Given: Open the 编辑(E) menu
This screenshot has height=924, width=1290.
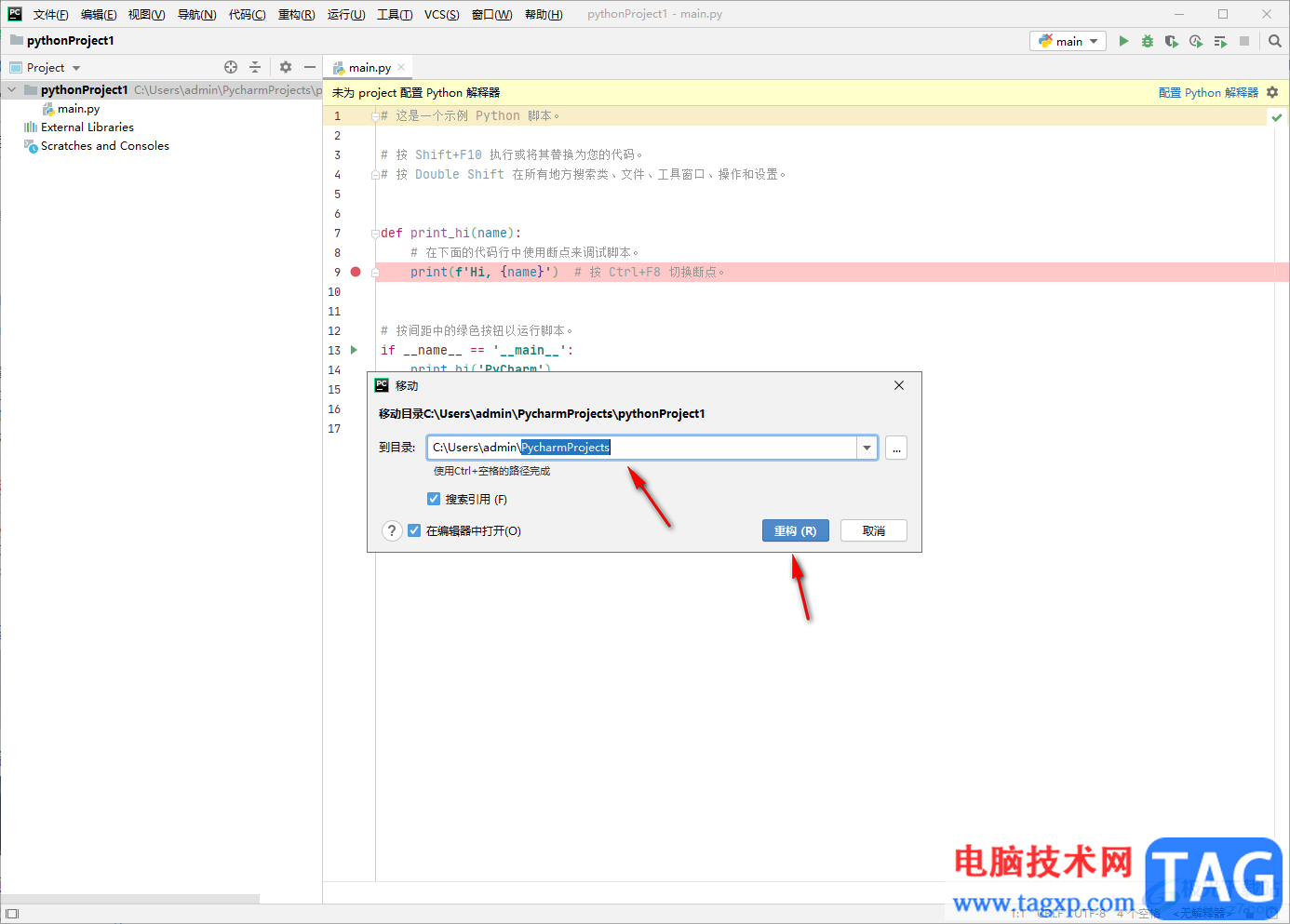Looking at the screenshot, I should pyautogui.click(x=99, y=14).
